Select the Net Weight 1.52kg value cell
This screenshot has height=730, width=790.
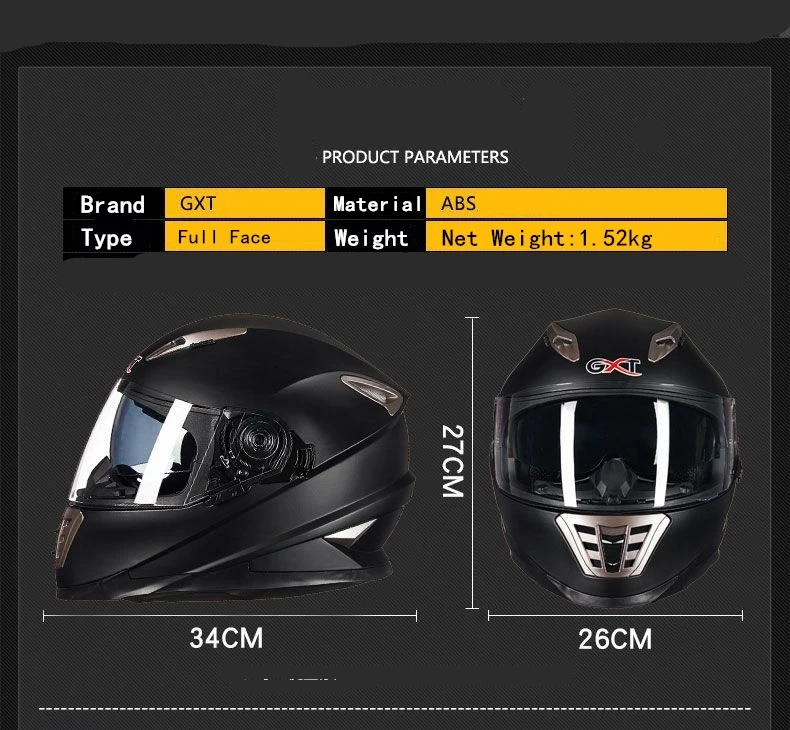click(x=576, y=236)
